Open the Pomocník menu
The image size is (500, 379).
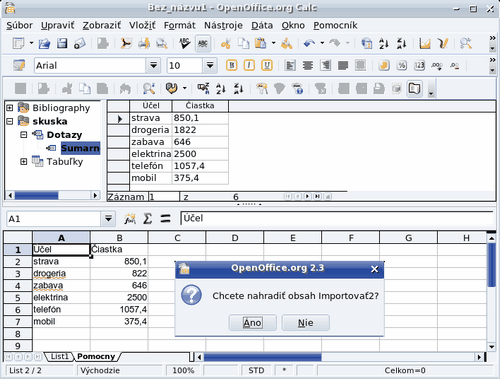335,25
